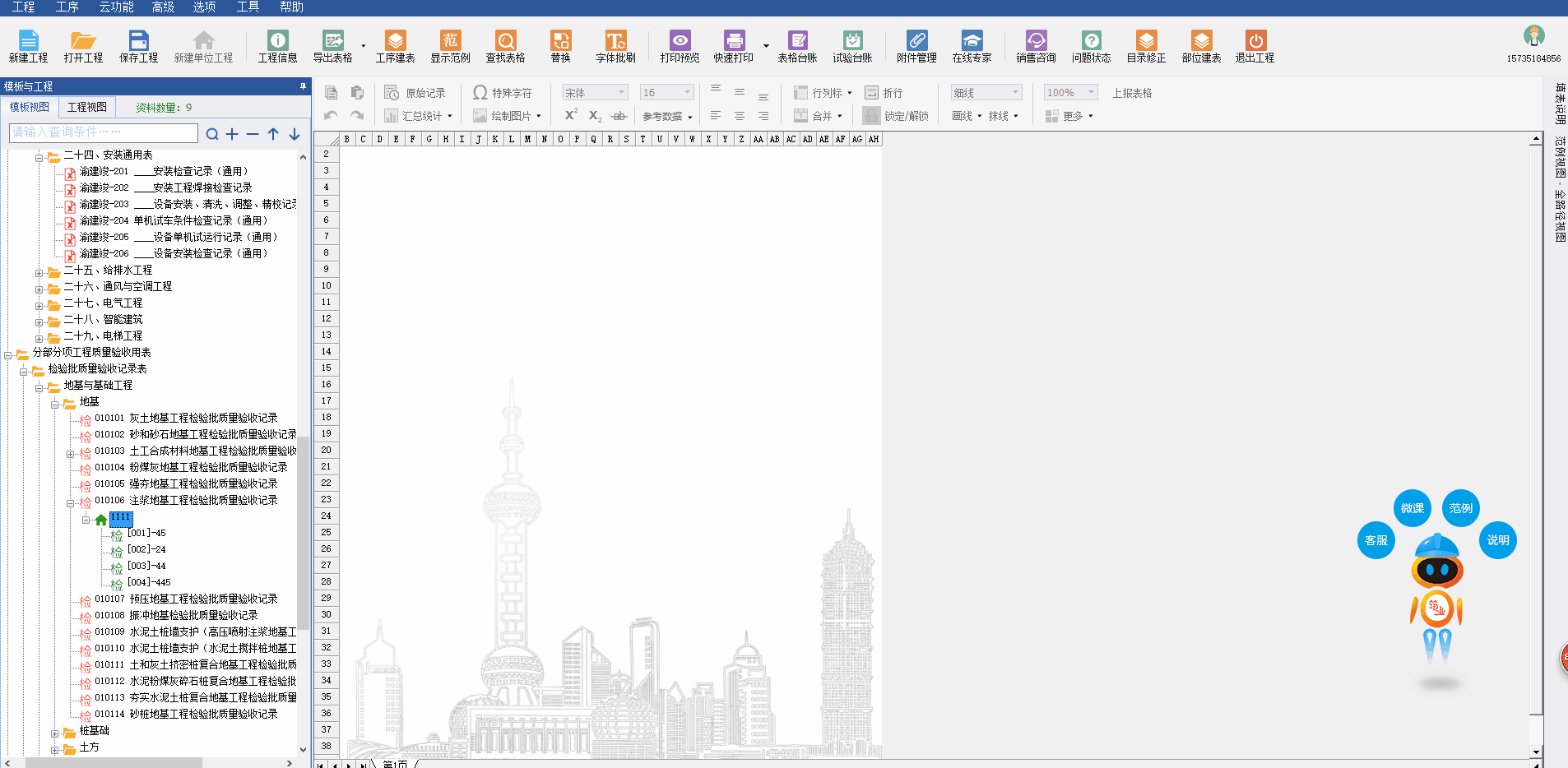Image resolution: width=1568 pixels, height=768 pixels.
Task: Toggle superscript X² formatting
Action: (x=571, y=115)
